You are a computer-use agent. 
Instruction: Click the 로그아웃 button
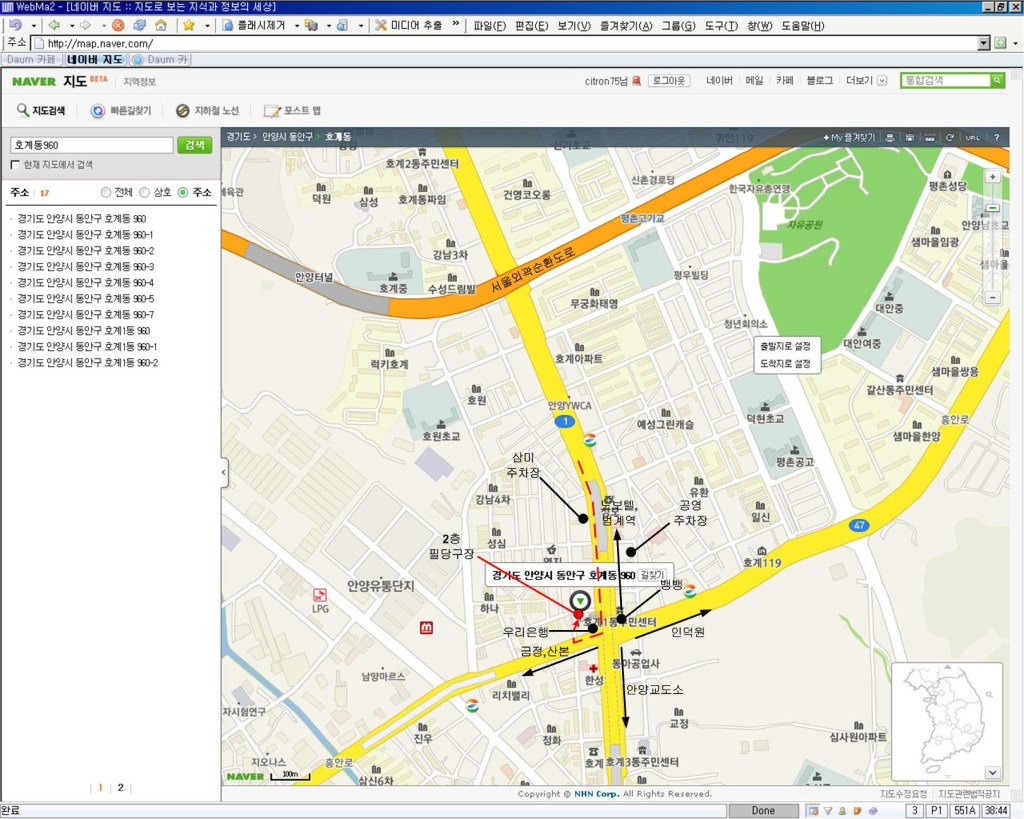pos(669,80)
